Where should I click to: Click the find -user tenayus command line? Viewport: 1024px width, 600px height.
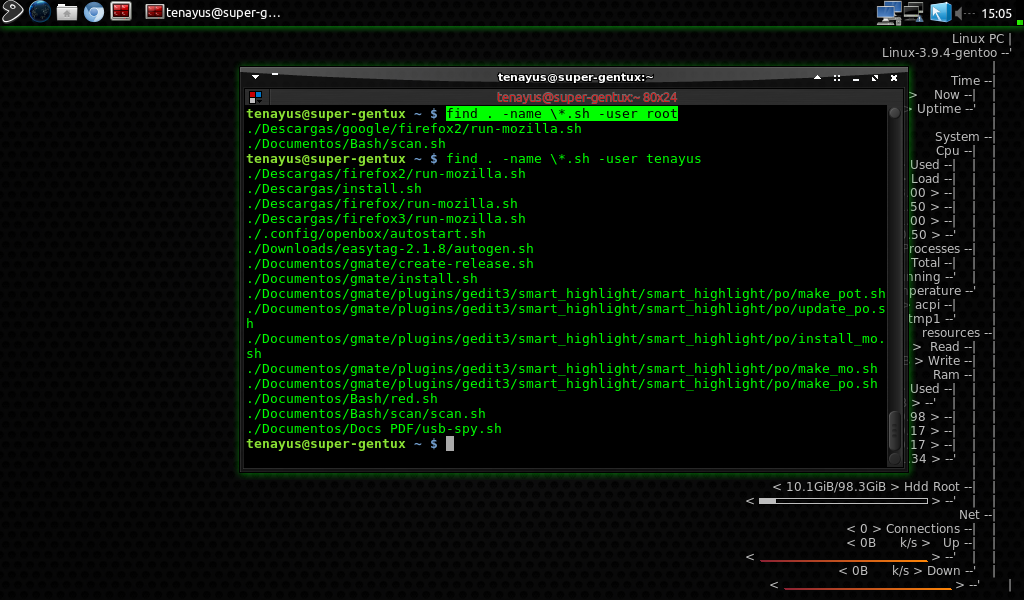coord(573,159)
